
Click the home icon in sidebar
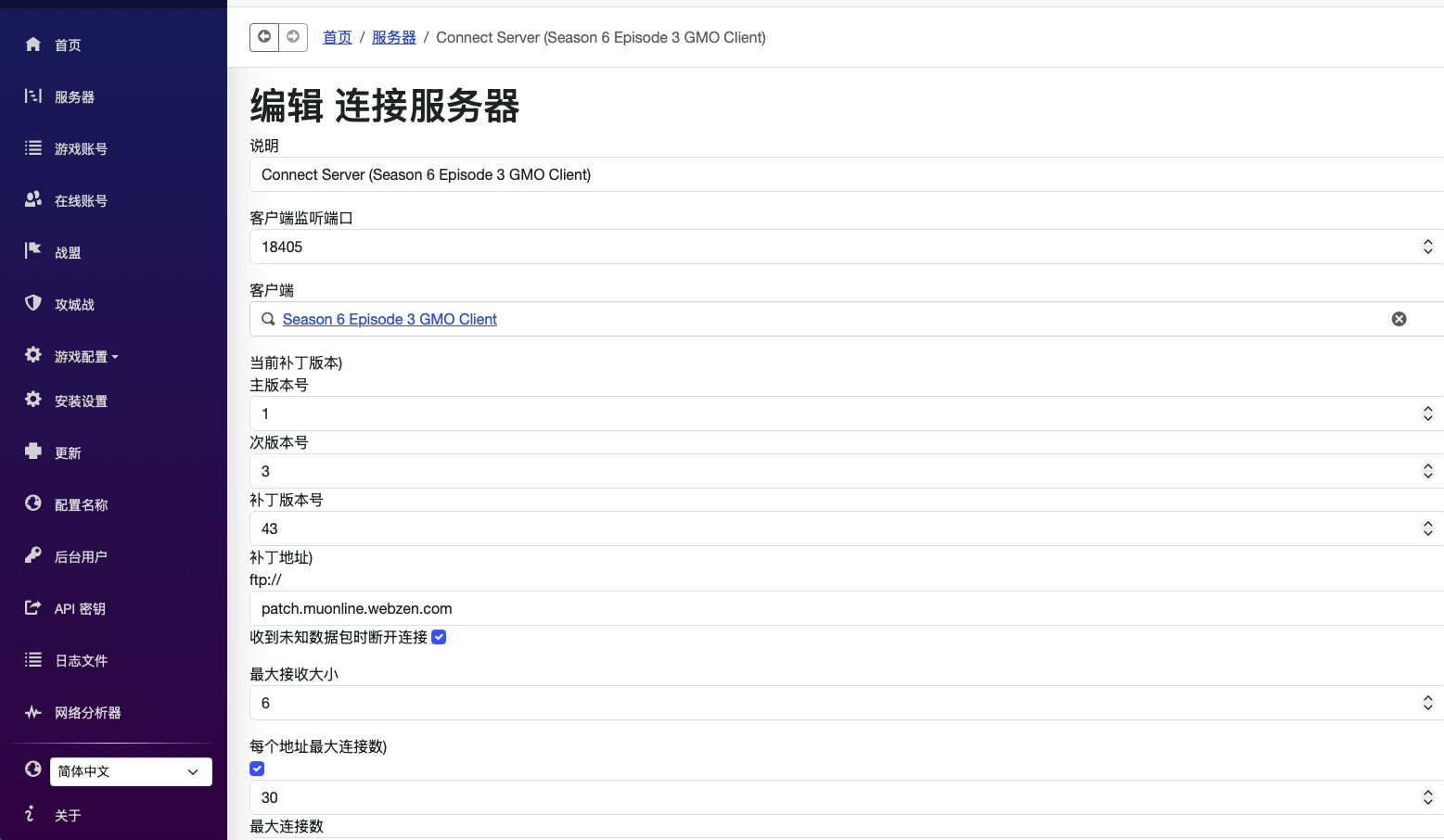[33, 45]
